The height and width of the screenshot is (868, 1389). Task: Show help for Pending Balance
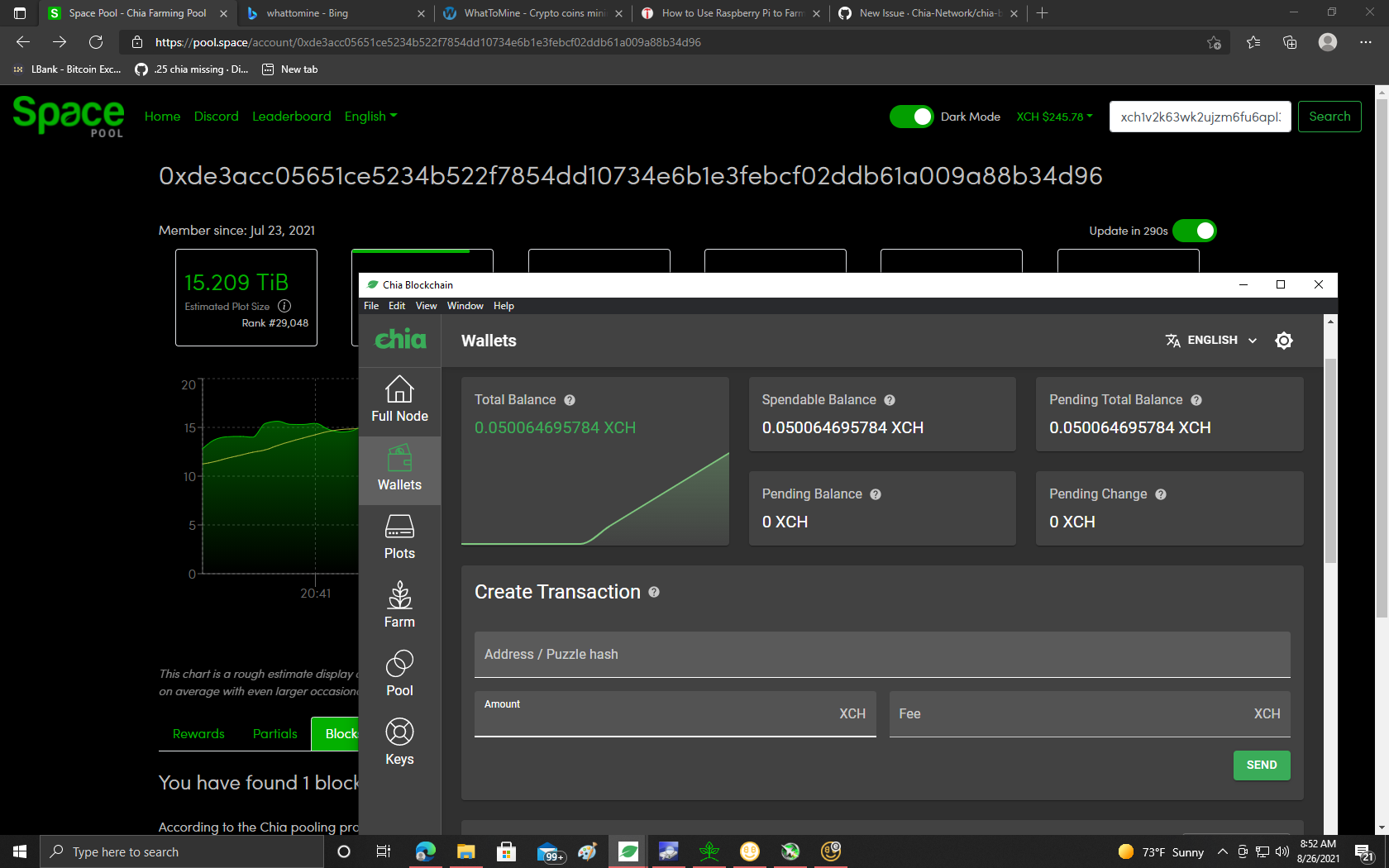tap(876, 494)
